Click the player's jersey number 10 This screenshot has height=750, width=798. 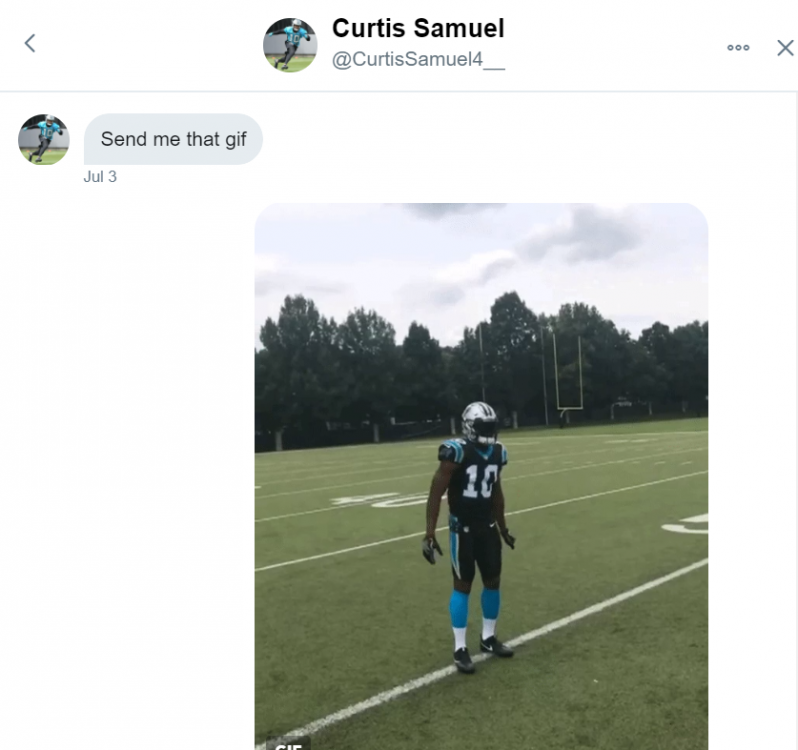point(479,481)
